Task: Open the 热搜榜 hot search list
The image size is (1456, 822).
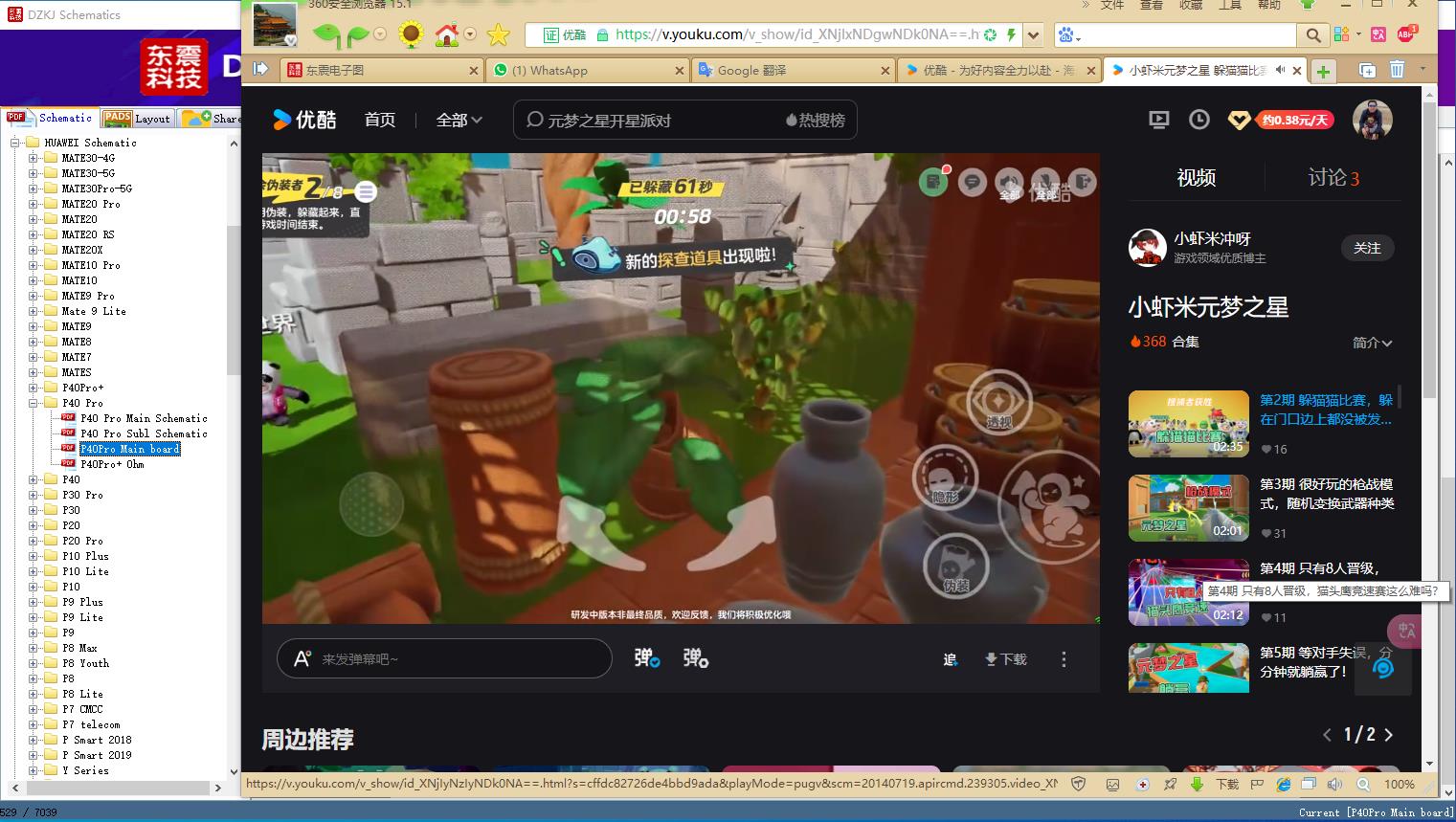Action: point(816,120)
